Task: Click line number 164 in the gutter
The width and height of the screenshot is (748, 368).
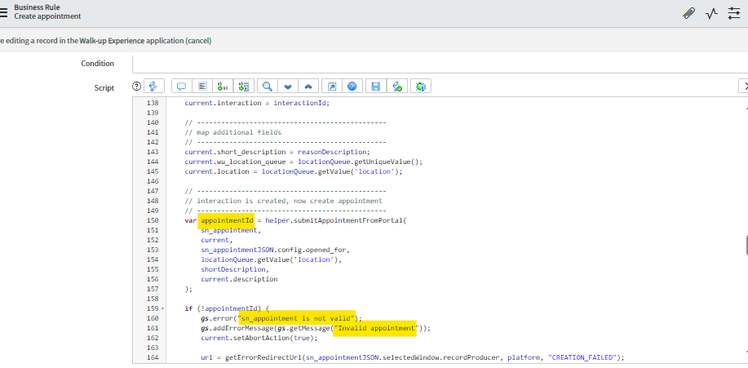Action: tap(153, 357)
